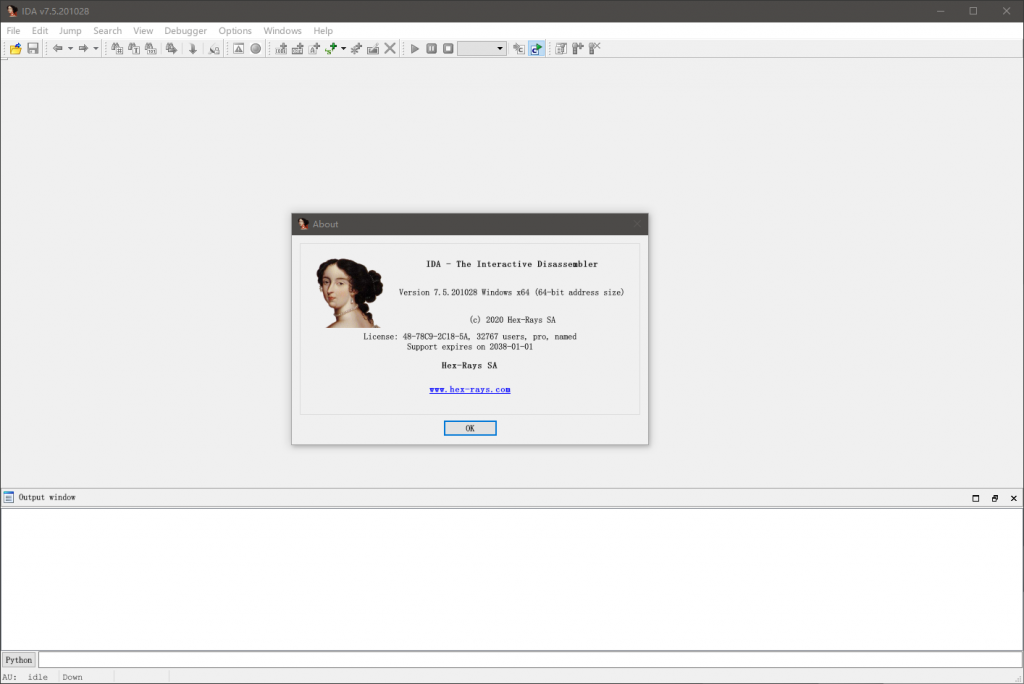This screenshot has width=1024, height=684.
Task: Pause process with the pause icon
Action: 432,48
